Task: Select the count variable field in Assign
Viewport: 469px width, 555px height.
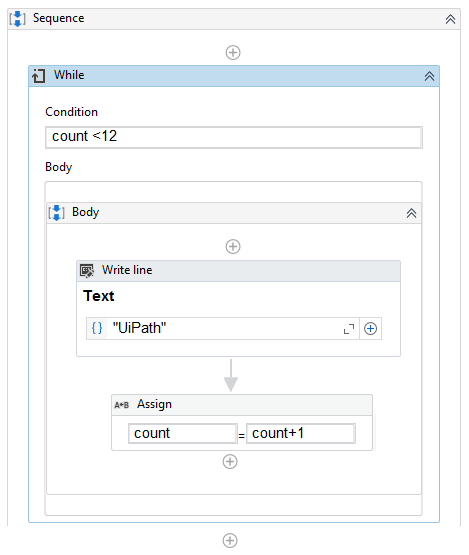Action: [x=183, y=433]
